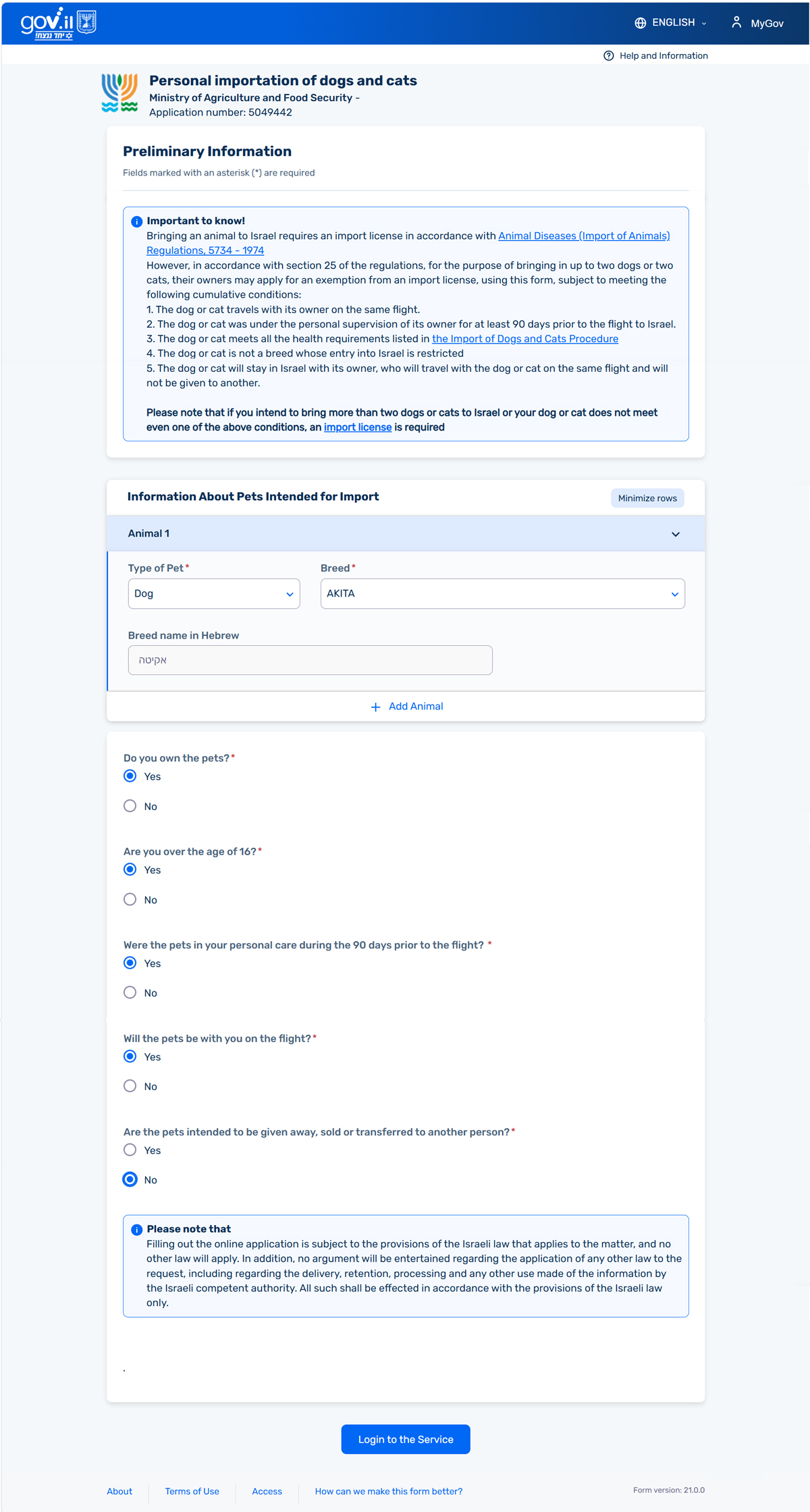
Task: Collapse the Animal 1 row chevron
Action: (675, 534)
